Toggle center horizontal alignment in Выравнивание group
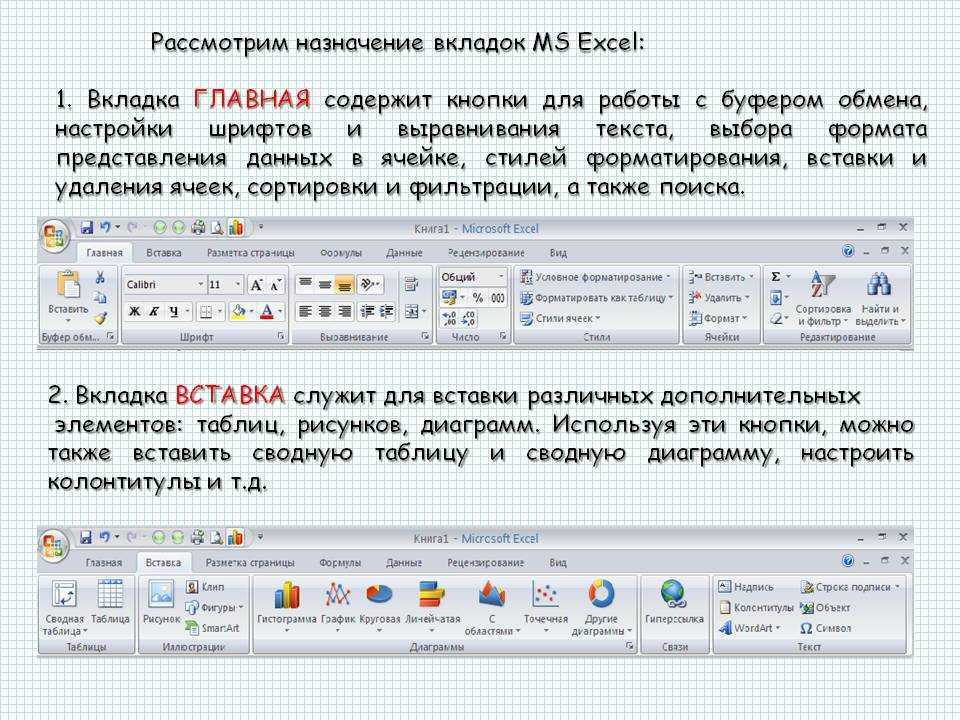Viewport: 960px width, 720px height. pos(324,312)
